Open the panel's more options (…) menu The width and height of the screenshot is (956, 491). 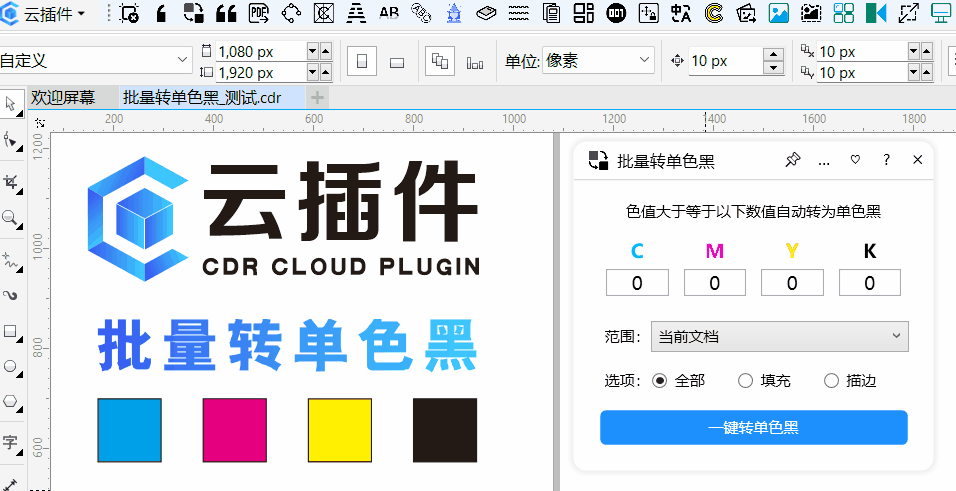pyautogui.click(x=824, y=161)
